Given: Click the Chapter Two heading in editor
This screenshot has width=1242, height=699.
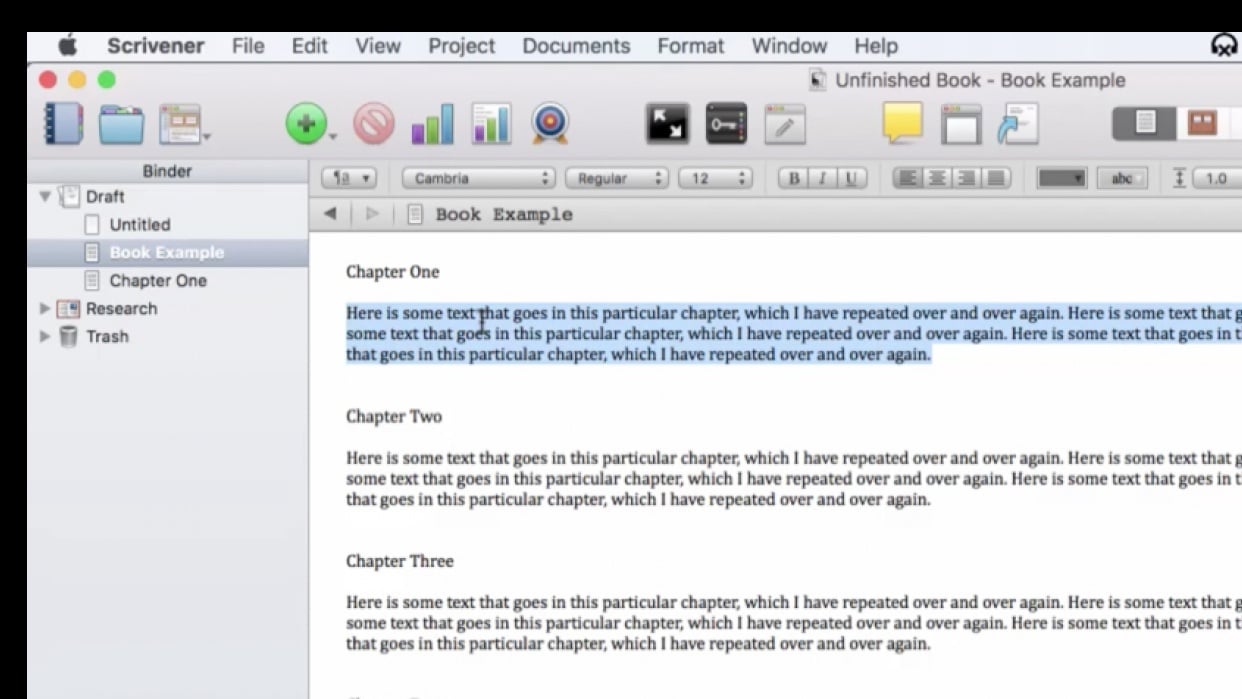Looking at the screenshot, I should coord(394,416).
